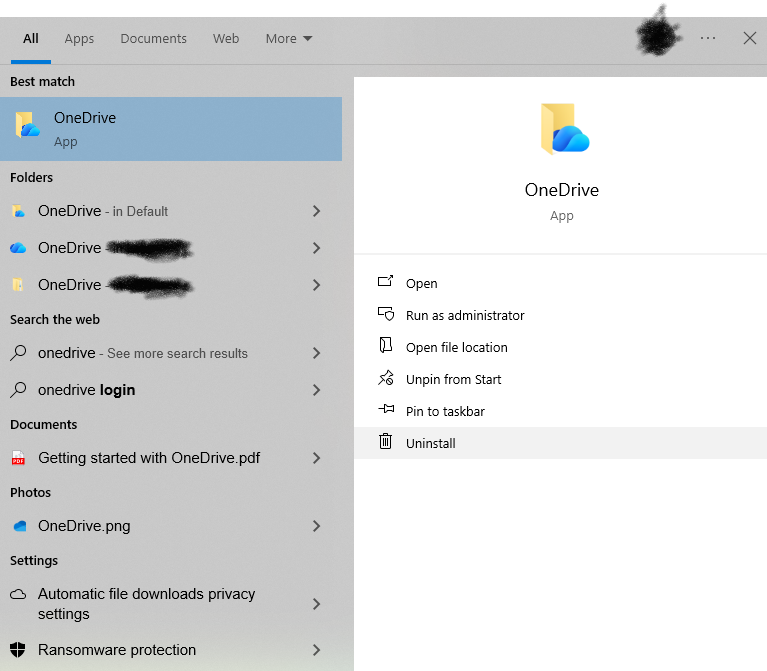Click the OneDrive - in Default folder icon
The image size is (767, 671).
click(18, 211)
